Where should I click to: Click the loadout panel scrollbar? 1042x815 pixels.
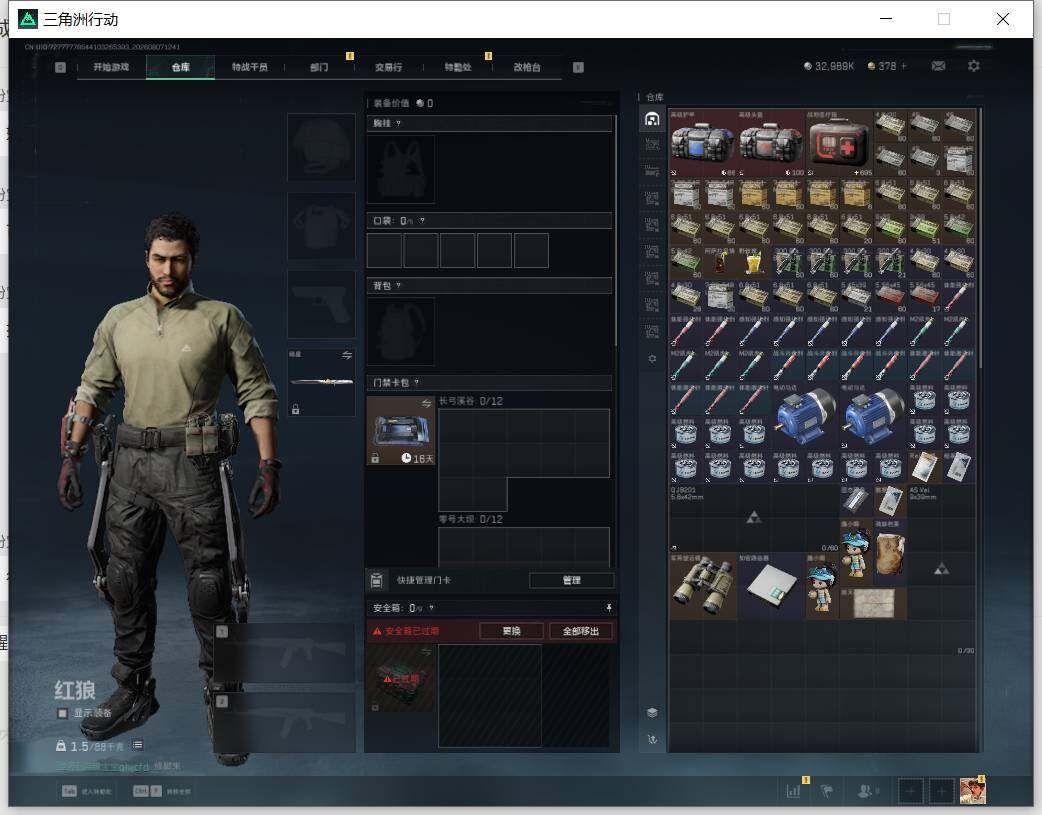click(617, 229)
